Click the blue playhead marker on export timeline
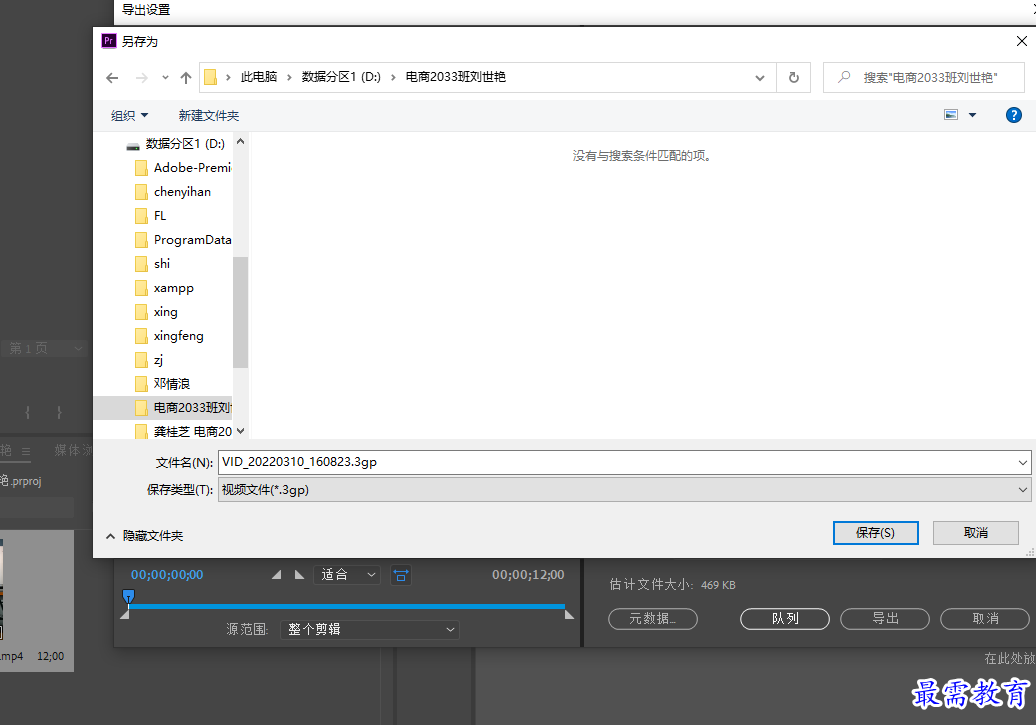1036x725 pixels. click(129, 597)
